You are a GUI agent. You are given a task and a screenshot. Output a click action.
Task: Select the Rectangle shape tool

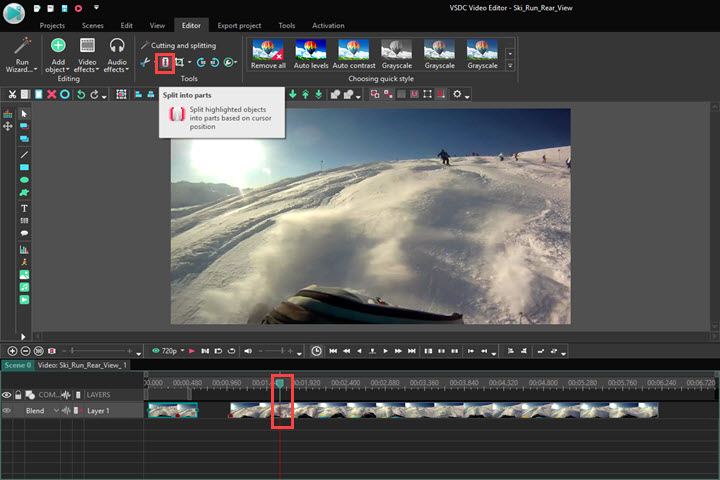[x=24, y=167]
